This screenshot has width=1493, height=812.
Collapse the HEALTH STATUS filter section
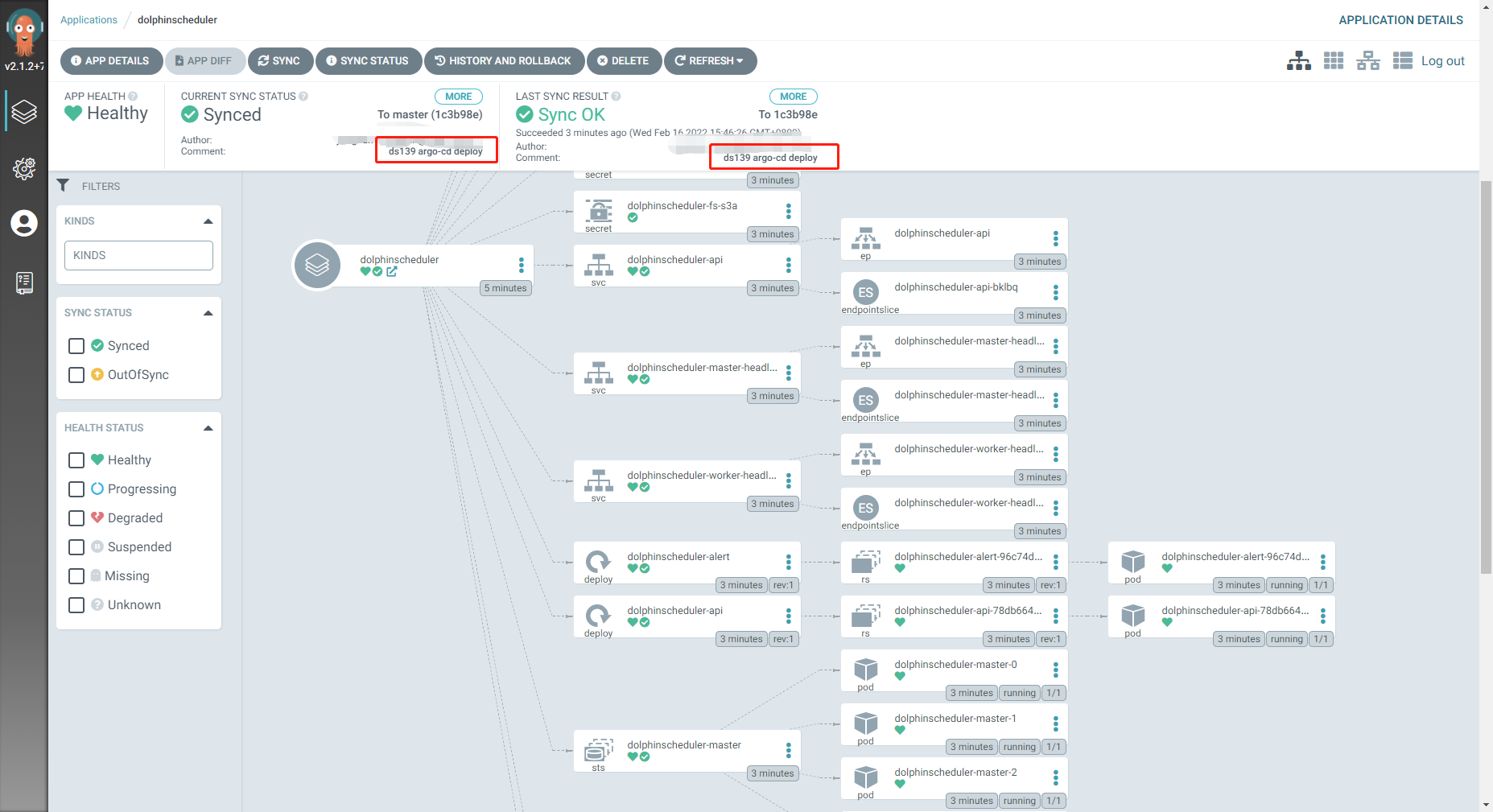[208, 428]
